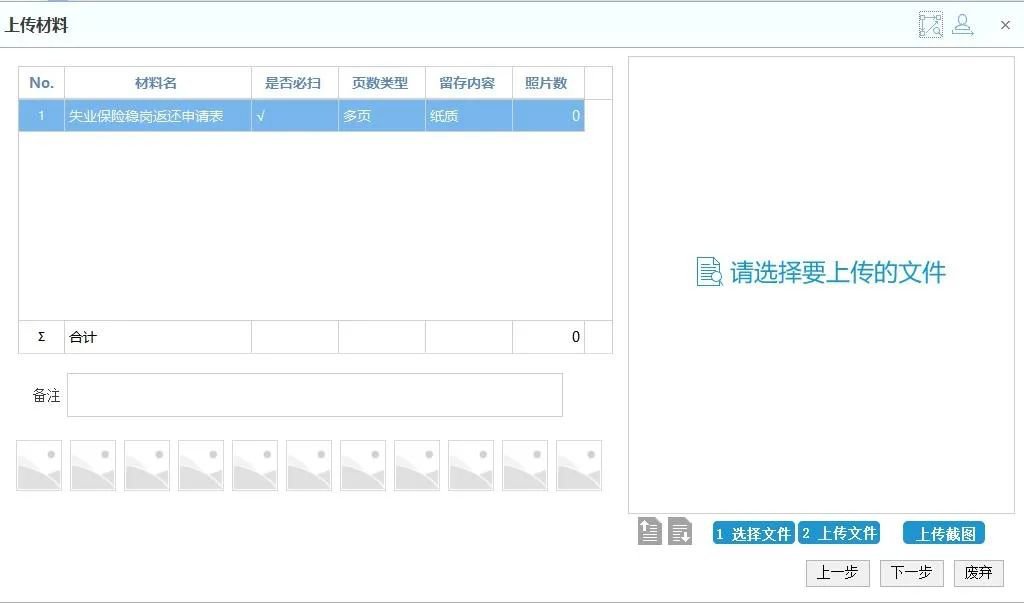Click the 照片数 column header
1024x603 pixels.
pyautogui.click(x=546, y=83)
